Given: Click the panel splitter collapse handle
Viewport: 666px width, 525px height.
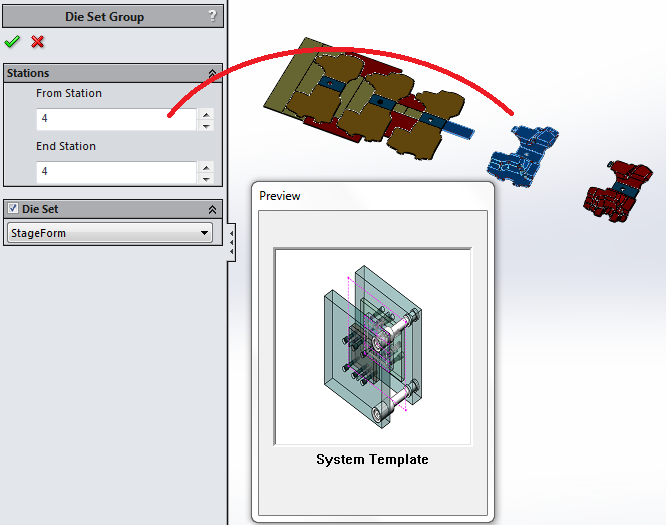Looking at the screenshot, I should tap(232, 240).
